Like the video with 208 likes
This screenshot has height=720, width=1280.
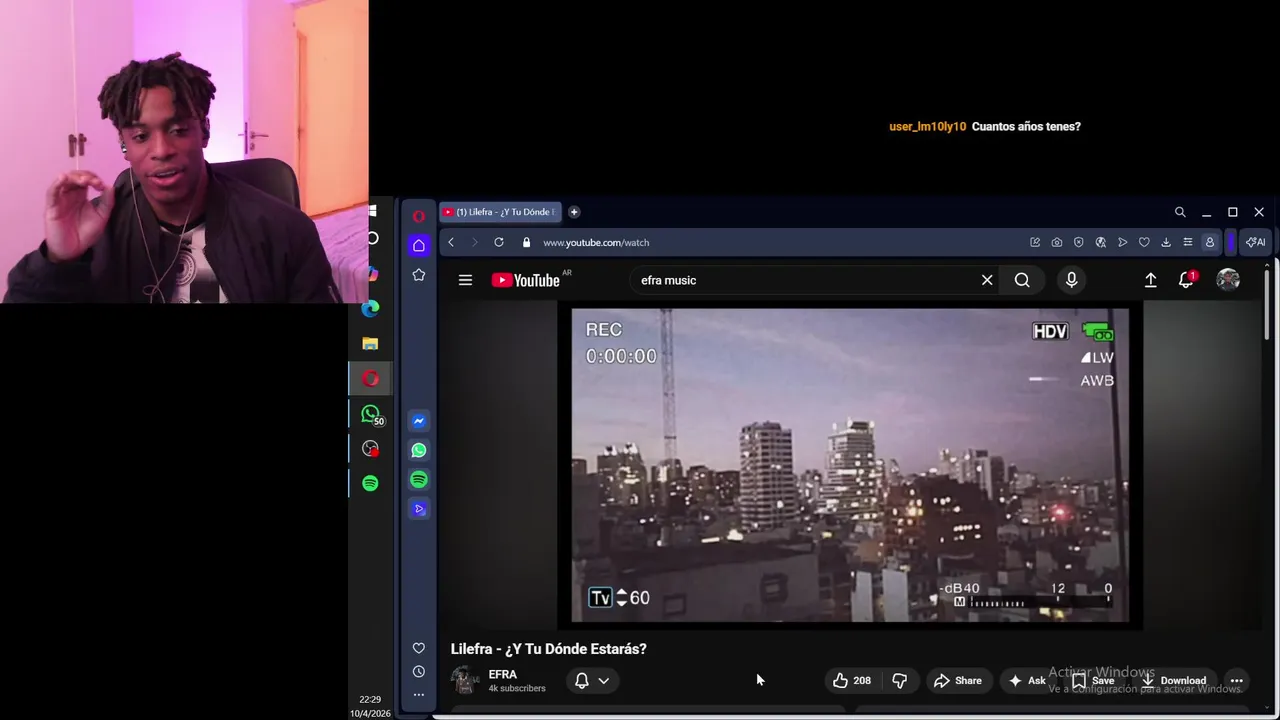851,680
